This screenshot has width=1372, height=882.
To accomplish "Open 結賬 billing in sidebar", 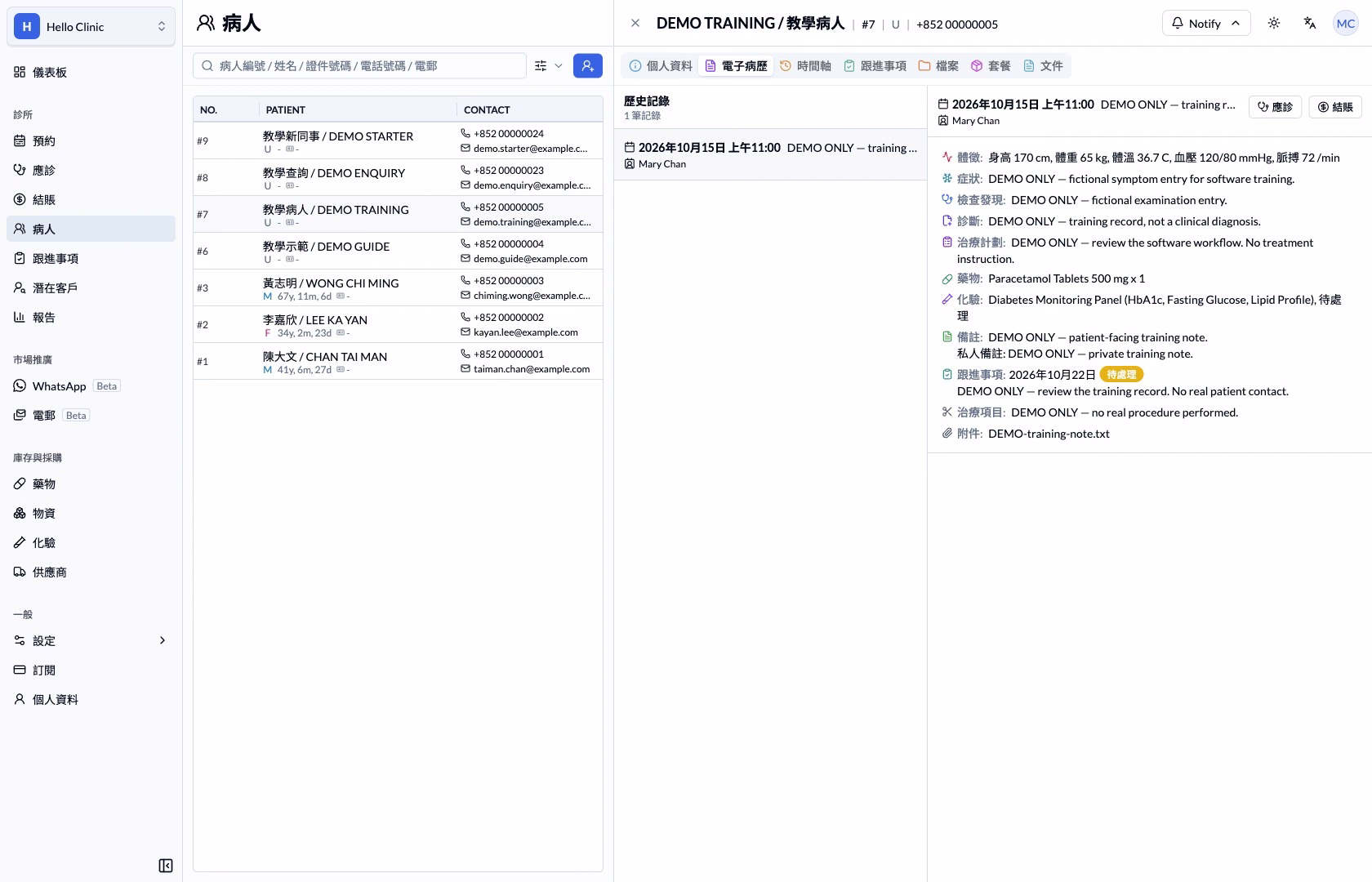I will tap(91, 200).
